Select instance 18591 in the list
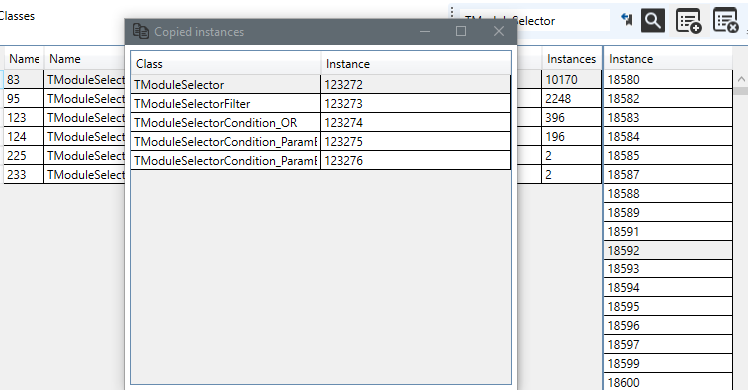The image size is (748, 390). (x=668, y=232)
